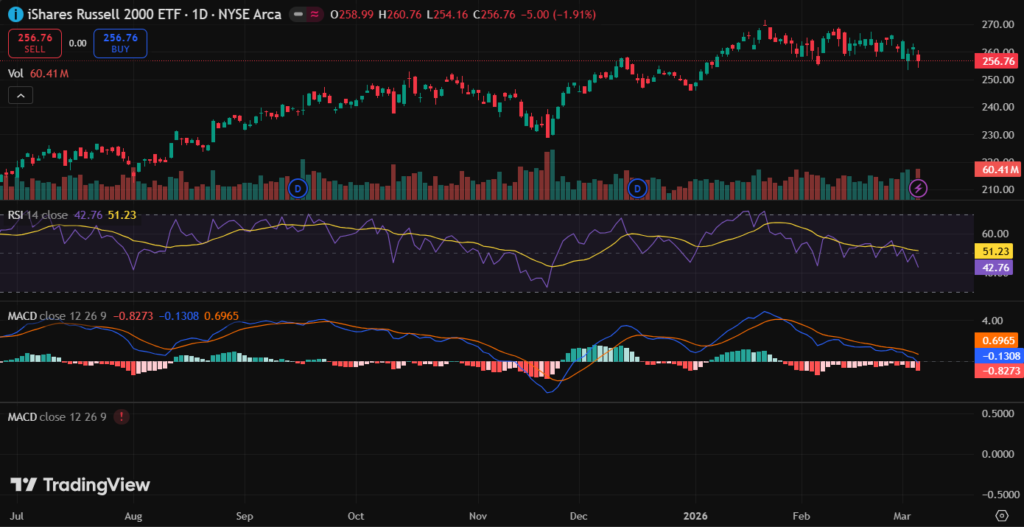Toggle the gray pill next to NYSE Arca
Image resolution: width=1024 pixels, height=527 pixels.
[x=299, y=16]
